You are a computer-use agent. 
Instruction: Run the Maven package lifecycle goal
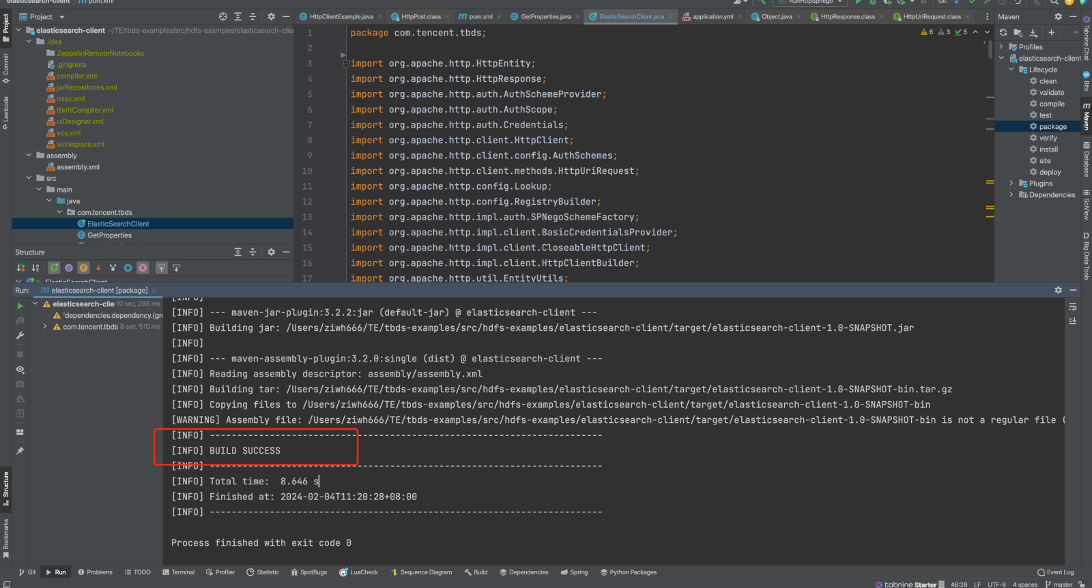click(x=1052, y=127)
